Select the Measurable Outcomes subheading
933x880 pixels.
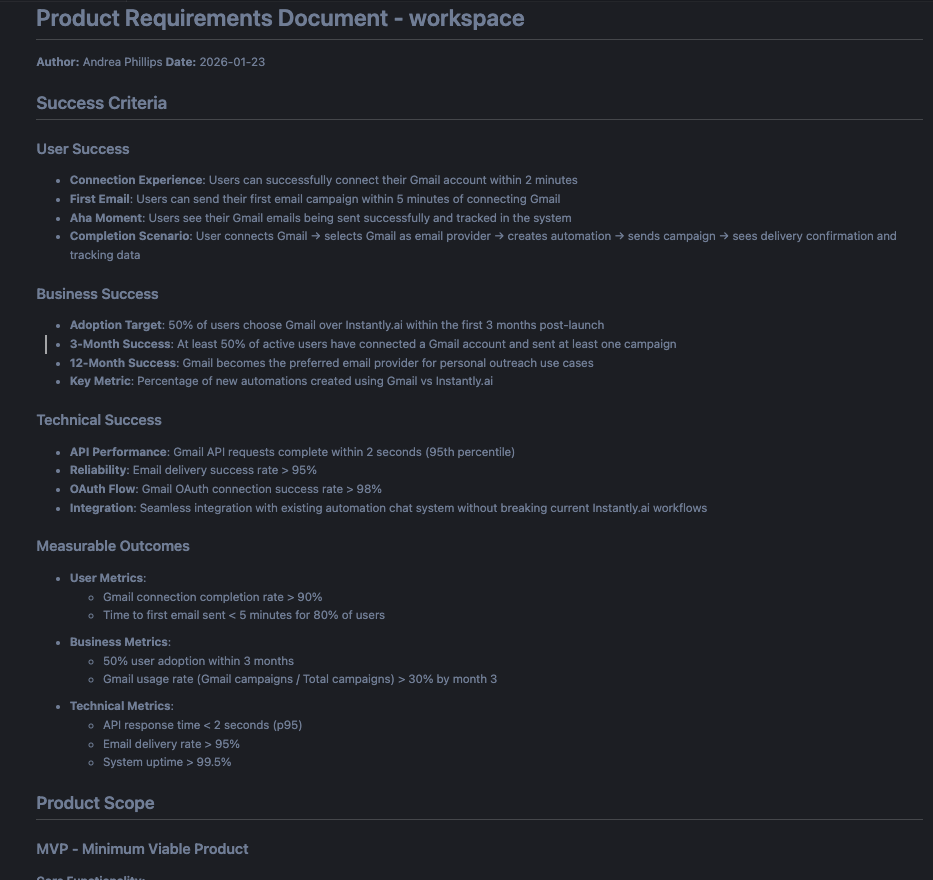tap(113, 546)
